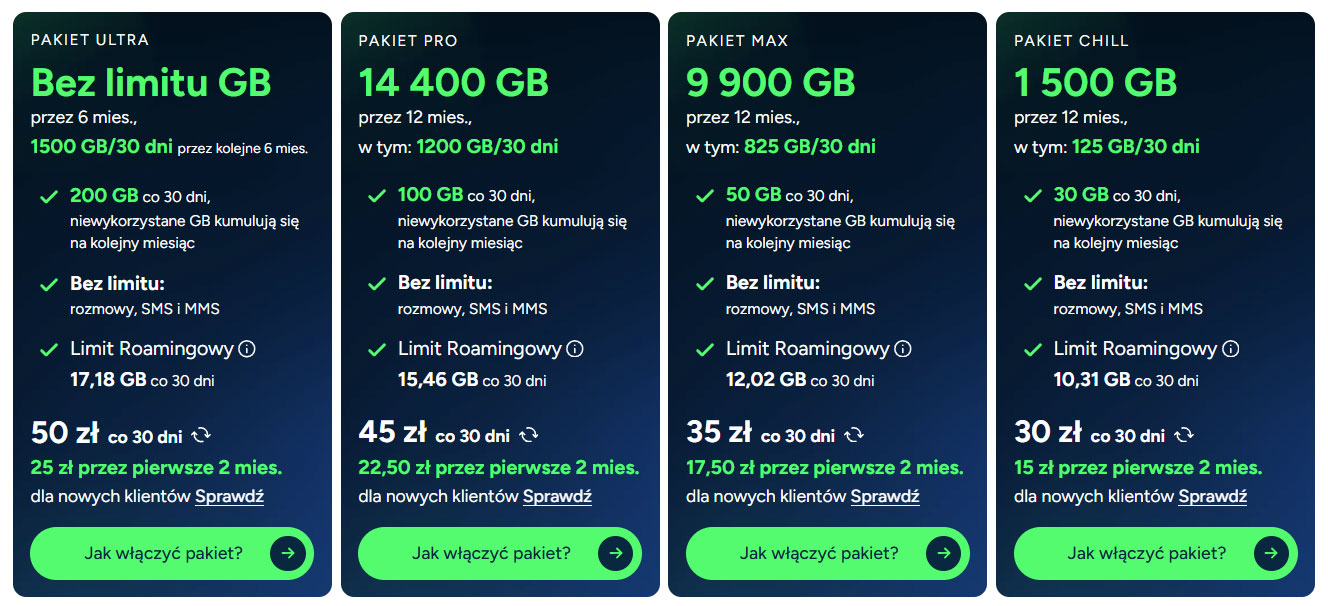Click 'Sprawdź' link in Pakiet Chill card
Screen dimensions: 1328x606
(1212, 496)
